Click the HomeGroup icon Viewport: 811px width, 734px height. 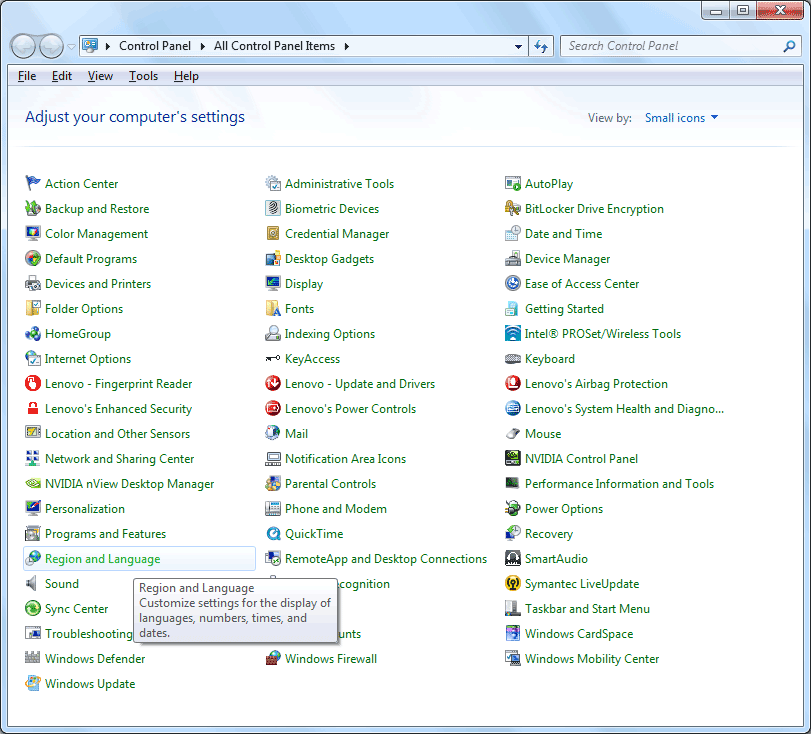(33, 333)
